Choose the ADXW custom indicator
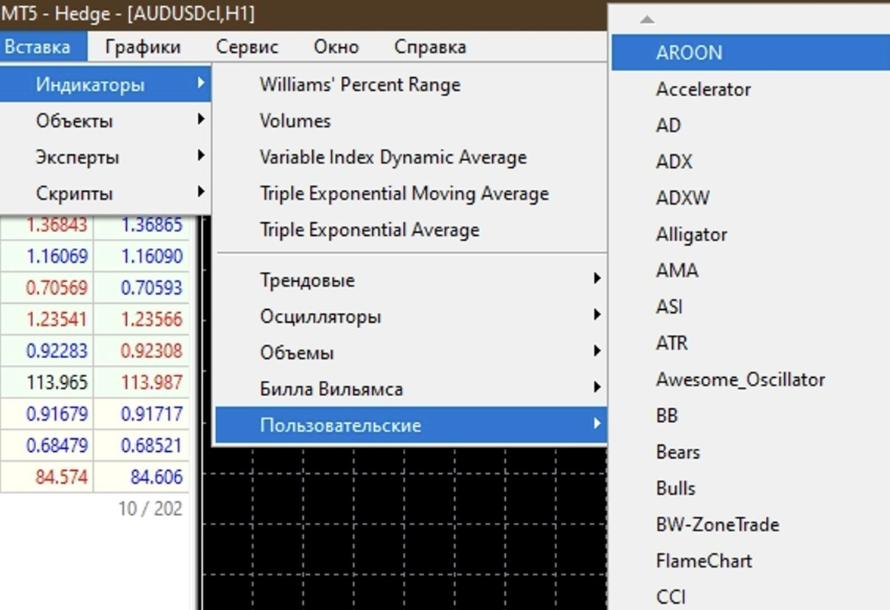 [x=750, y=198]
